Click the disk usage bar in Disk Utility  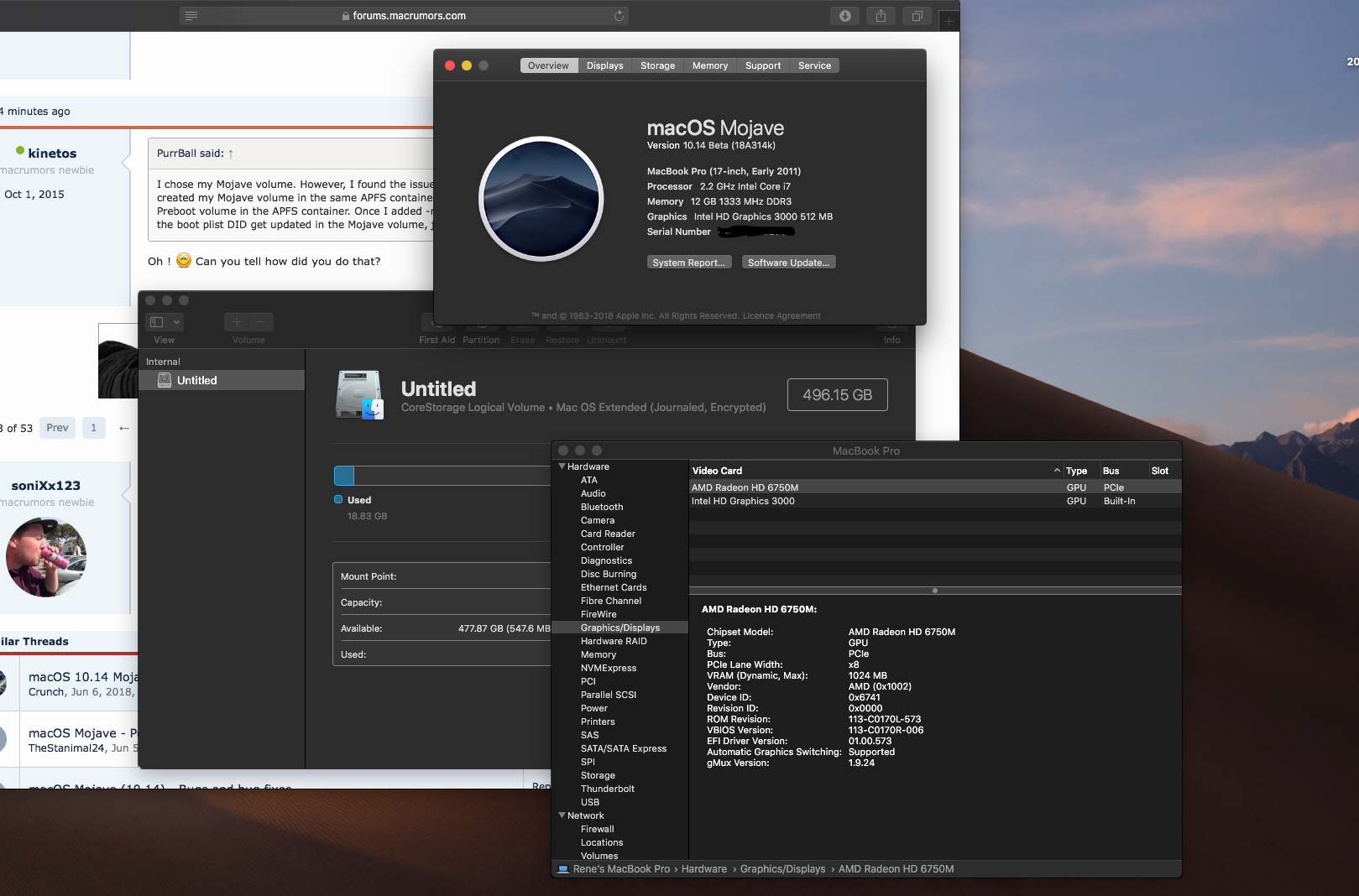point(442,476)
